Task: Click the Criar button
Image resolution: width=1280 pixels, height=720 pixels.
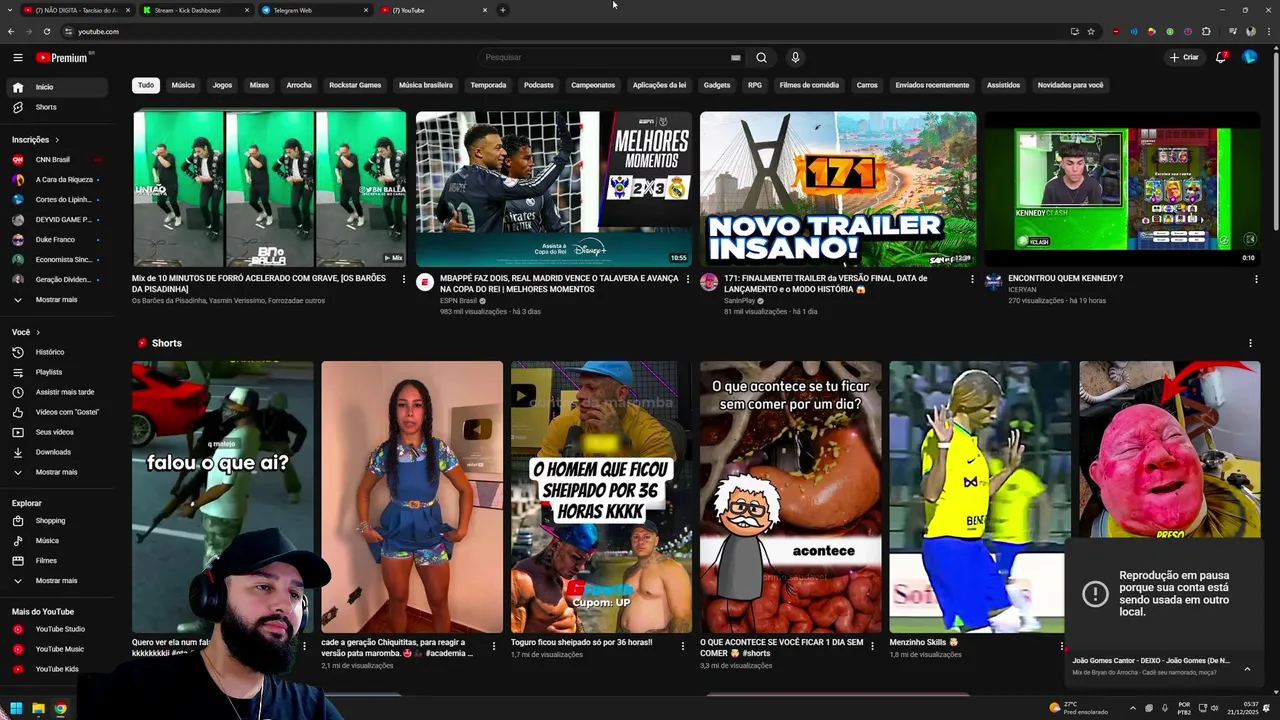Action: pyautogui.click(x=1184, y=57)
